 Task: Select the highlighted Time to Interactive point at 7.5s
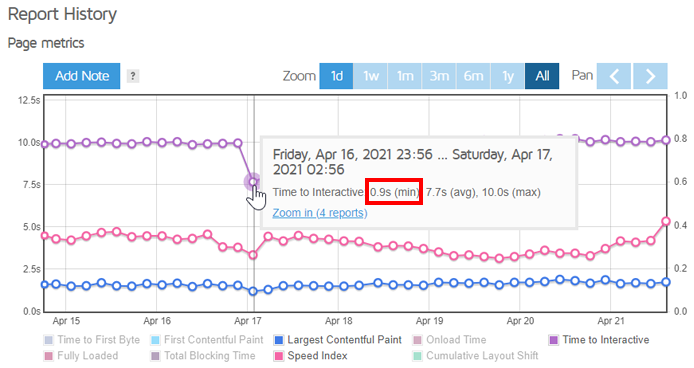pyautogui.click(x=253, y=182)
